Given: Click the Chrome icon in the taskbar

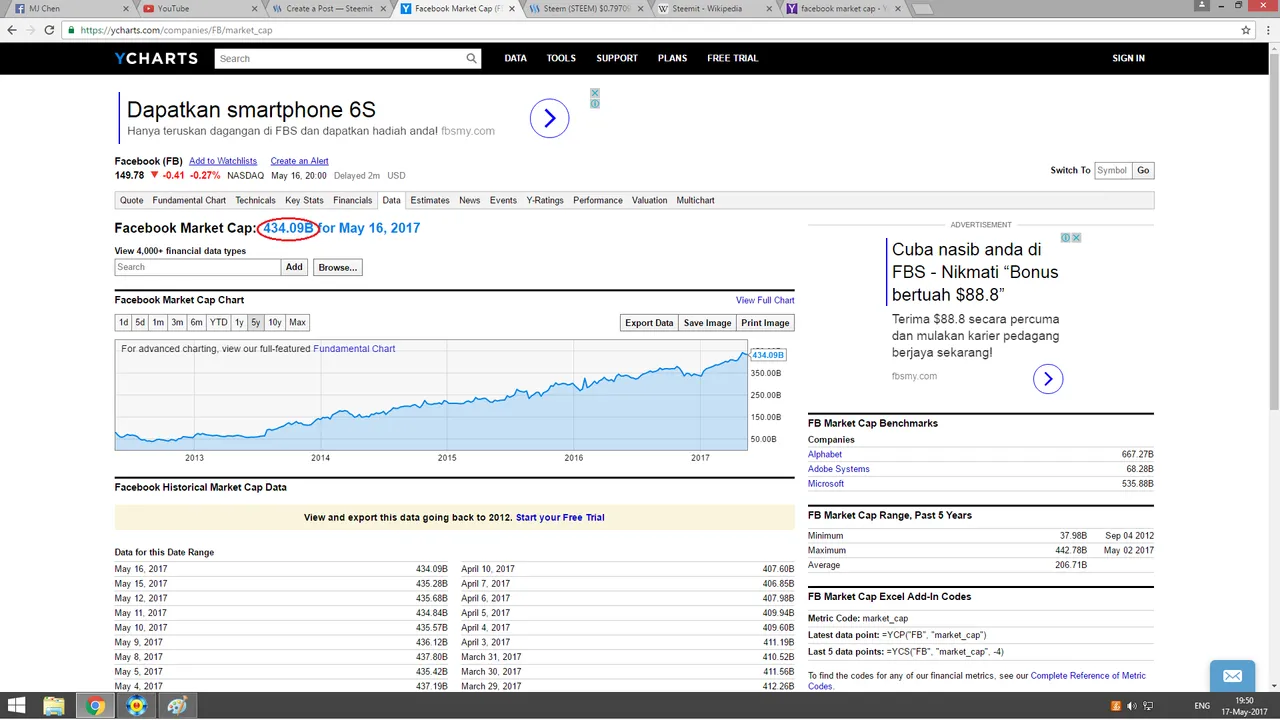Looking at the screenshot, I should pyautogui.click(x=95, y=706).
